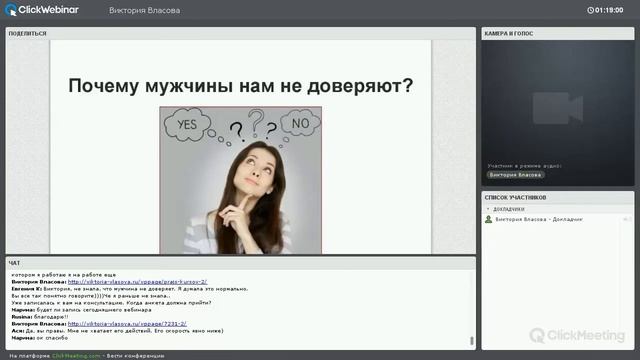Click the camera placeholder icon
Screen dimensions: 640x360
pos(558,108)
